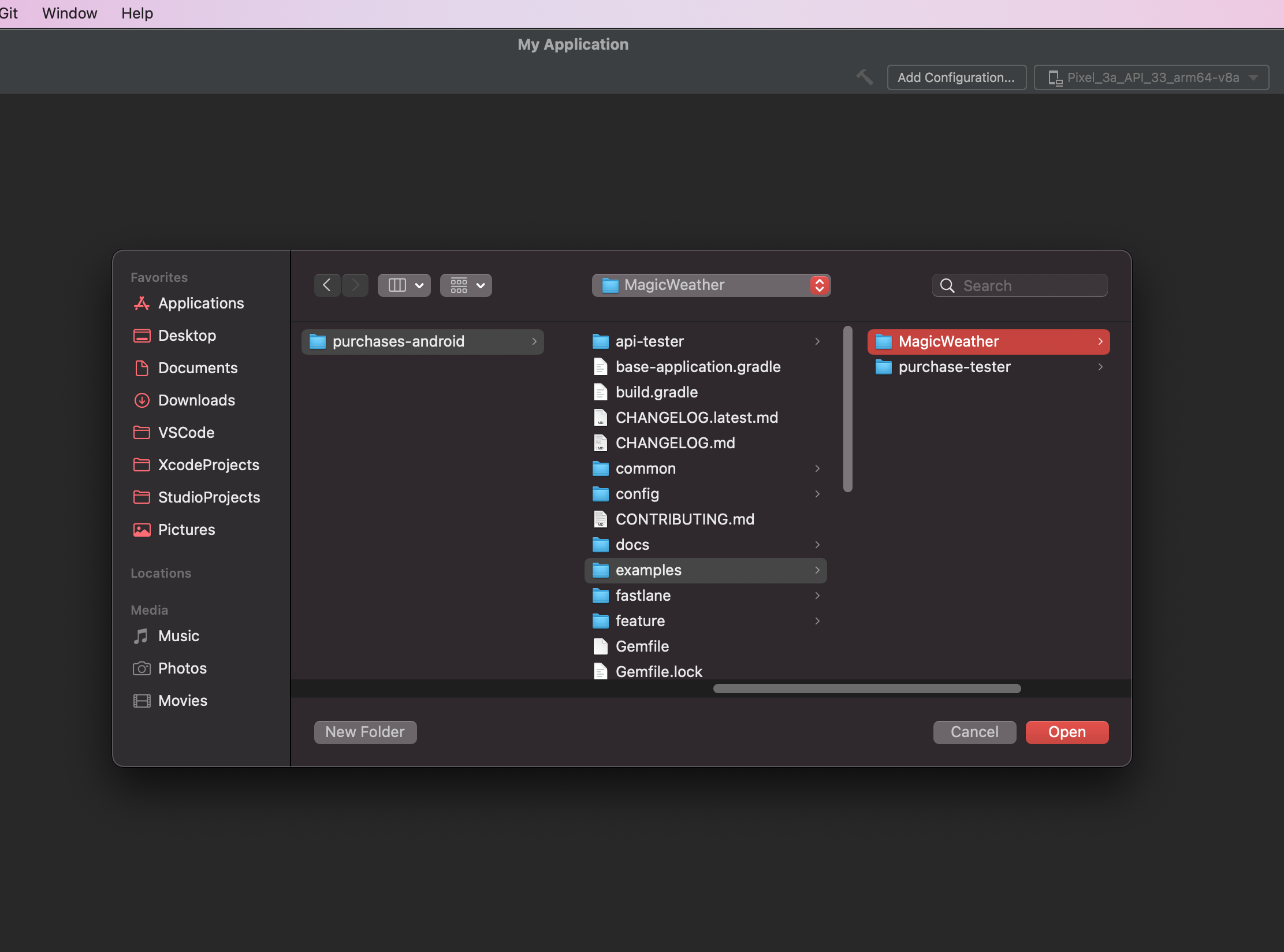Screen dimensions: 1284x952
Task: Select the feature folder
Action: point(705,621)
